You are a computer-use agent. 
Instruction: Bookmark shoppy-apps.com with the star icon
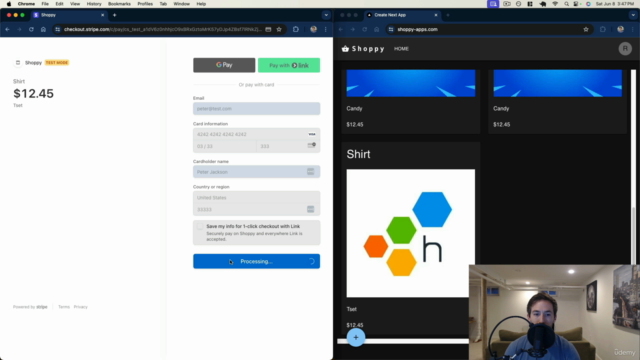586,29
